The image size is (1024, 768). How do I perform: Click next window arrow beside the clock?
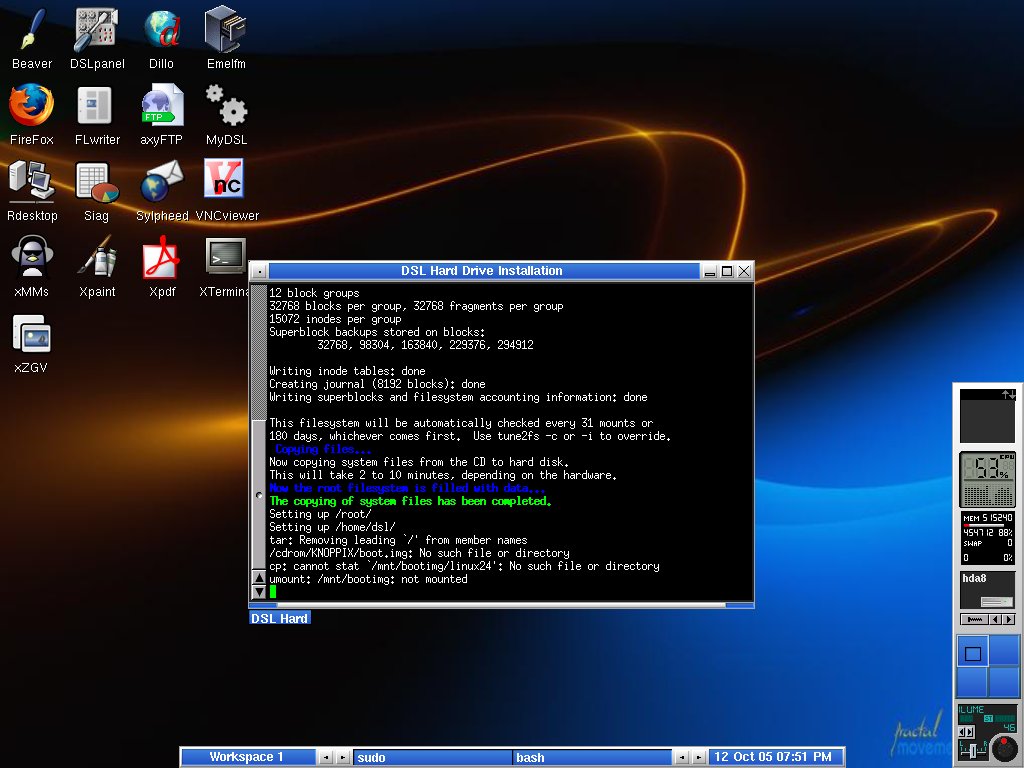coord(698,758)
